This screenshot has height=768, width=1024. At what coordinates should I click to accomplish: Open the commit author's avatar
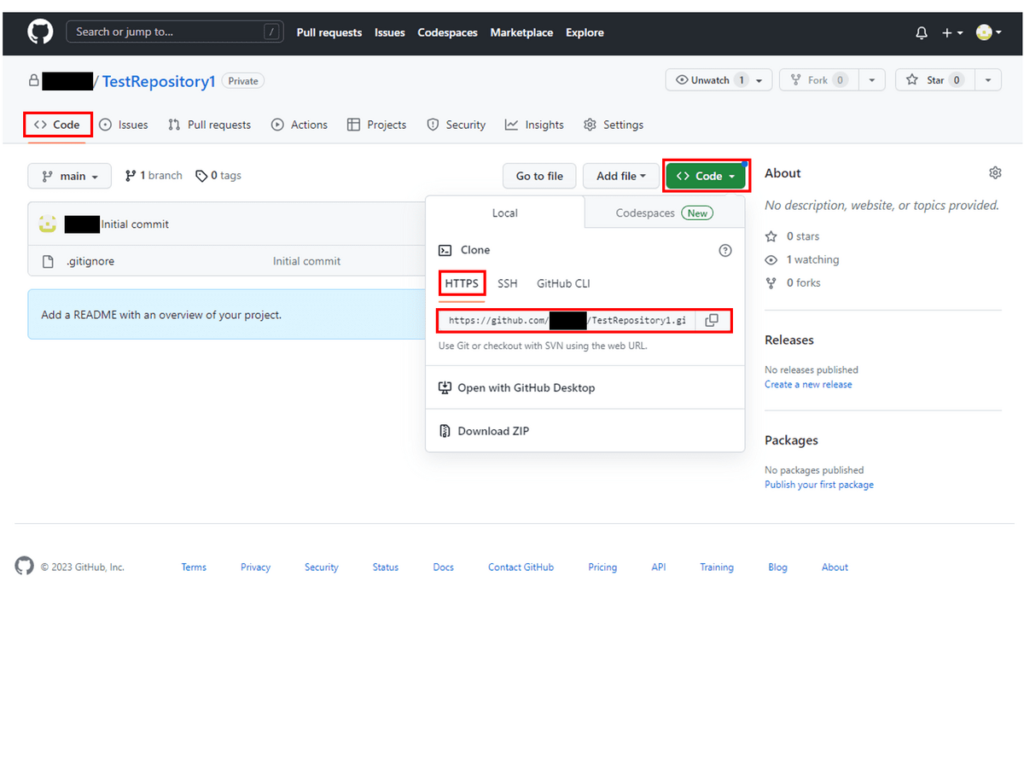coord(47,224)
